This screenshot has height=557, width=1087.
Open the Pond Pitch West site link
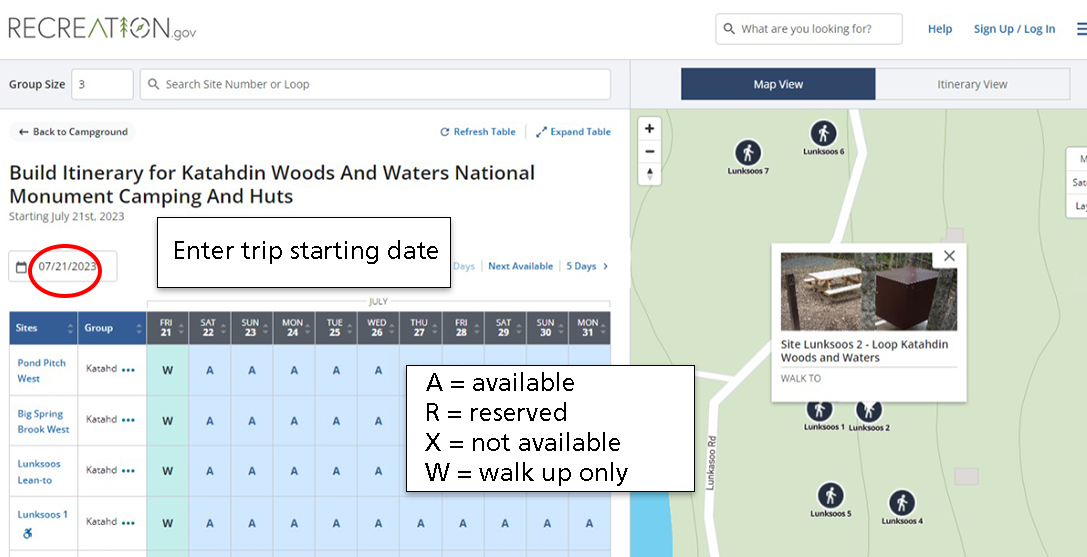(42, 370)
